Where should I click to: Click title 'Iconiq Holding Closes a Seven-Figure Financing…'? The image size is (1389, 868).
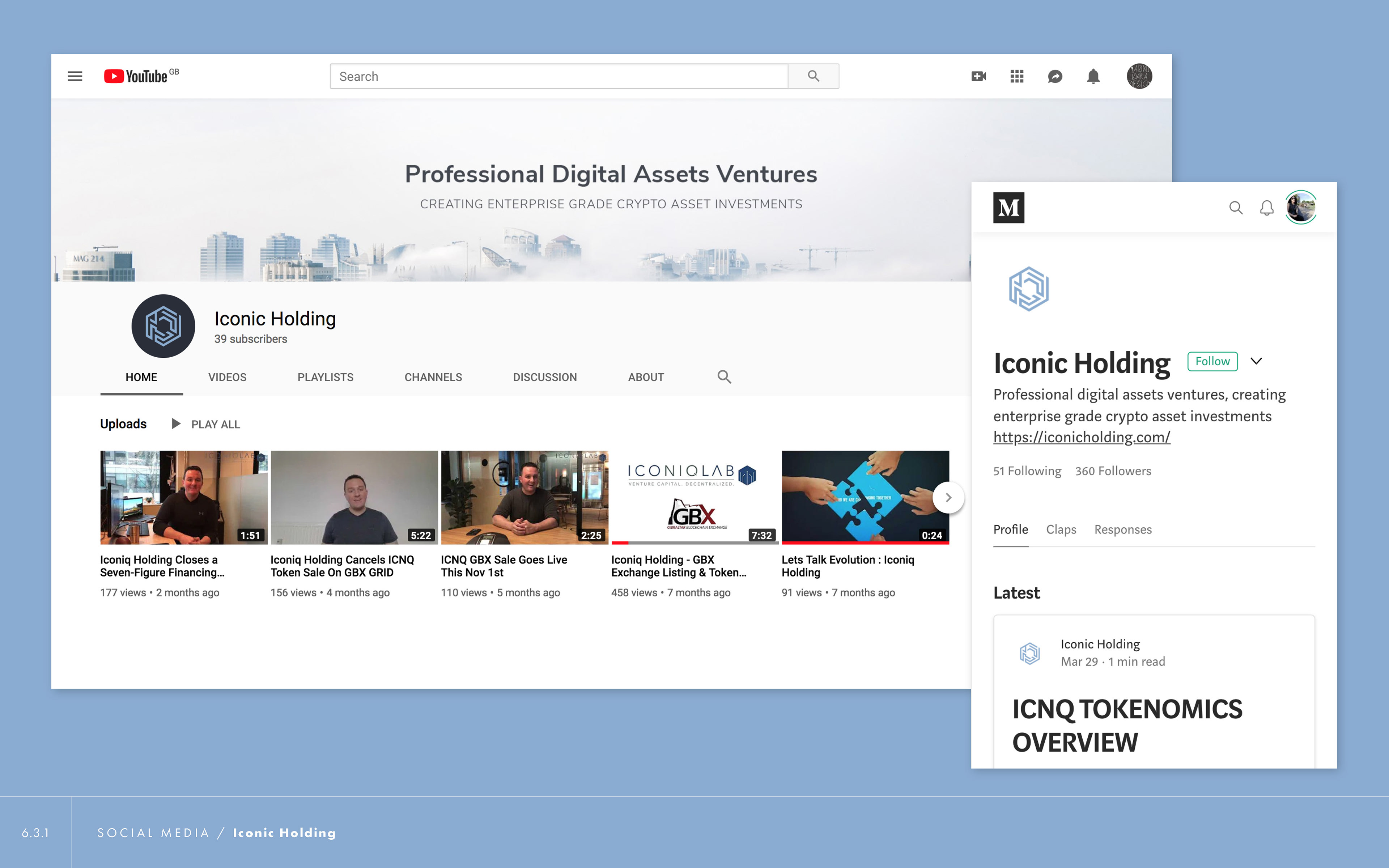click(x=162, y=566)
